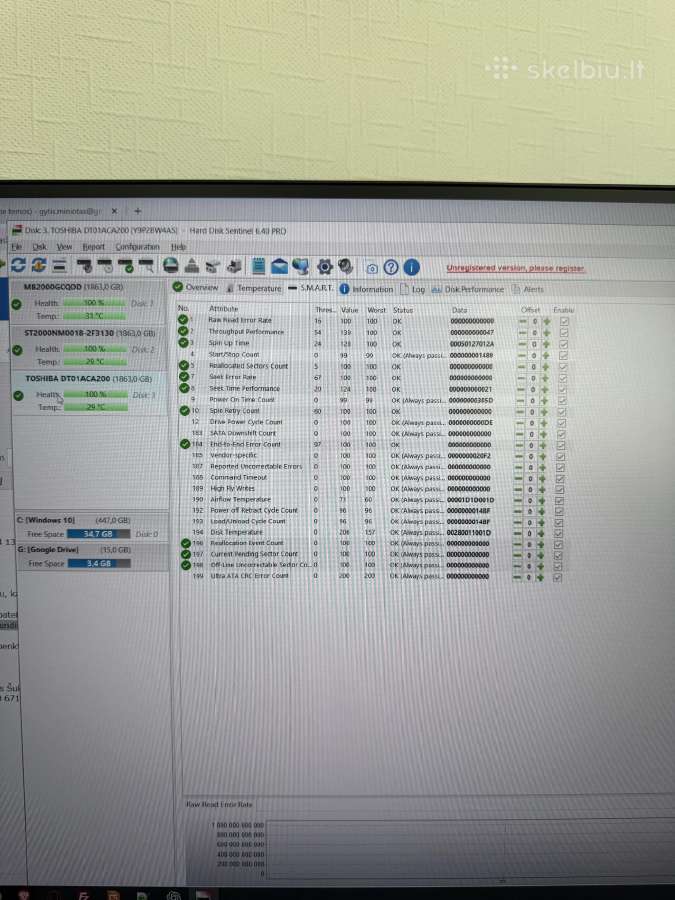Click green check icon on End-to-End Error Count row
Viewport: 675px width, 900px height.
[185, 444]
